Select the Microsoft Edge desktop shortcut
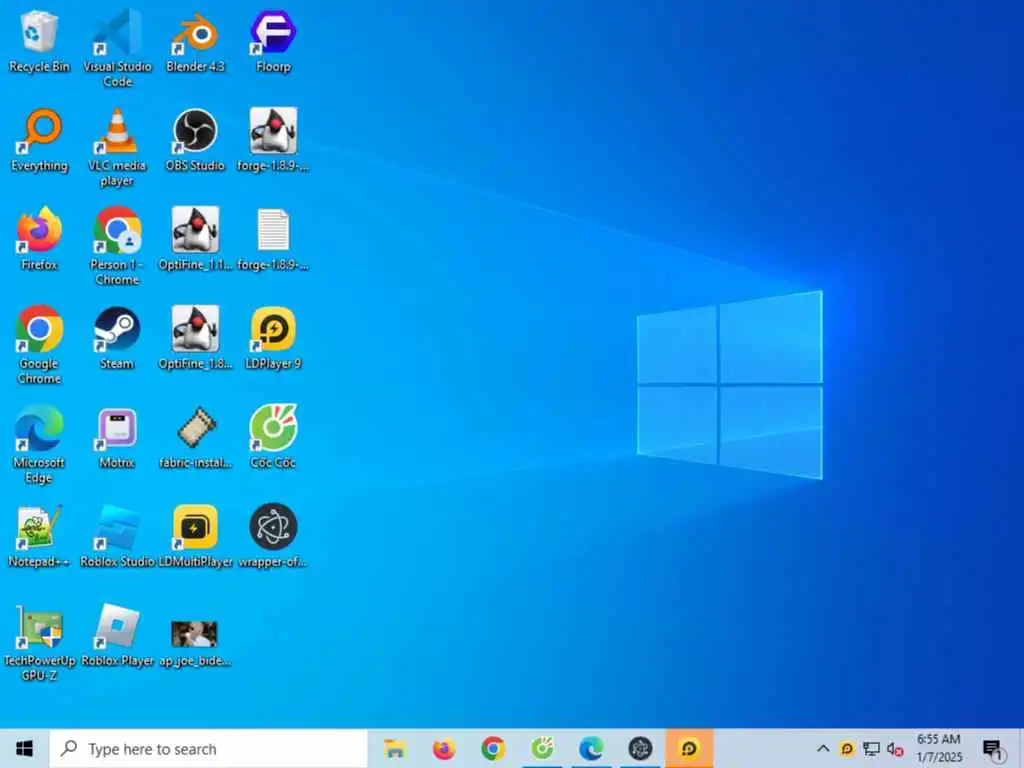Viewport: 1024px width, 768px height. click(x=39, y=444)
